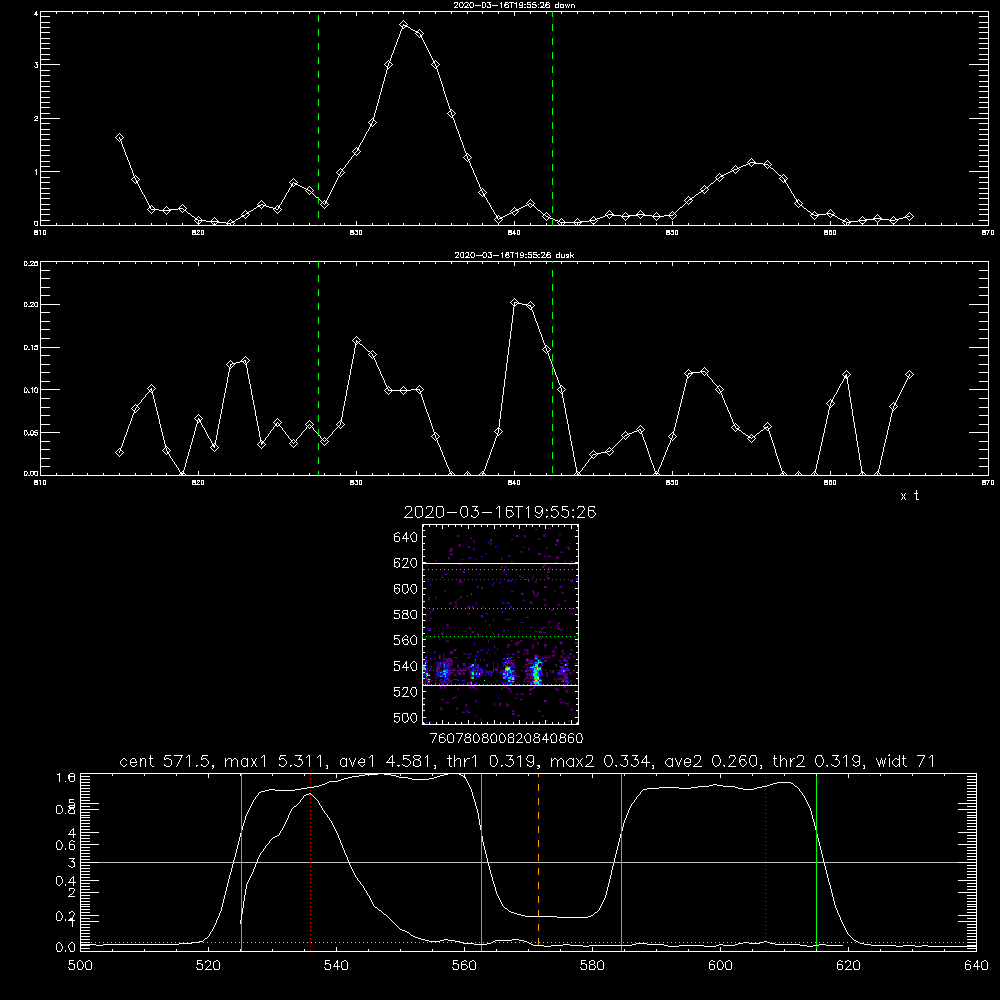Click the bottom plot x-axis label '620'

coord(848,966)
